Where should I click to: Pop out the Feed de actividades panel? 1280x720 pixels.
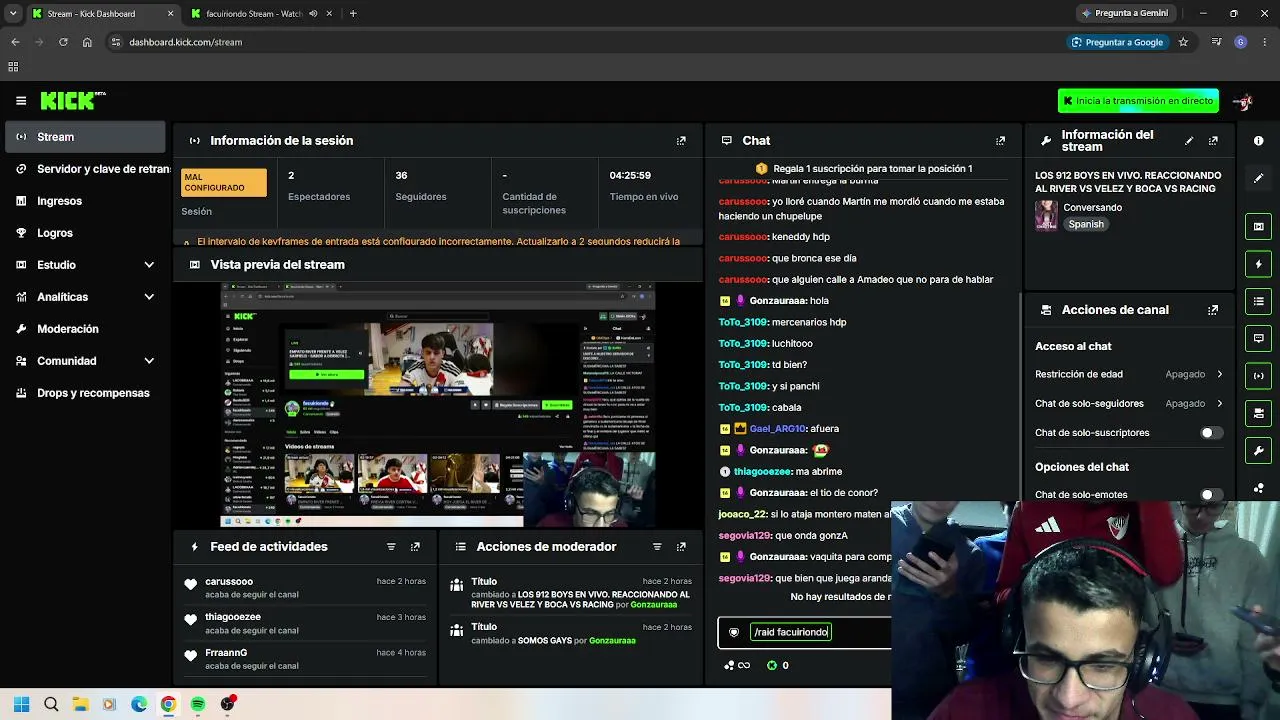click(x=415, y=547)
